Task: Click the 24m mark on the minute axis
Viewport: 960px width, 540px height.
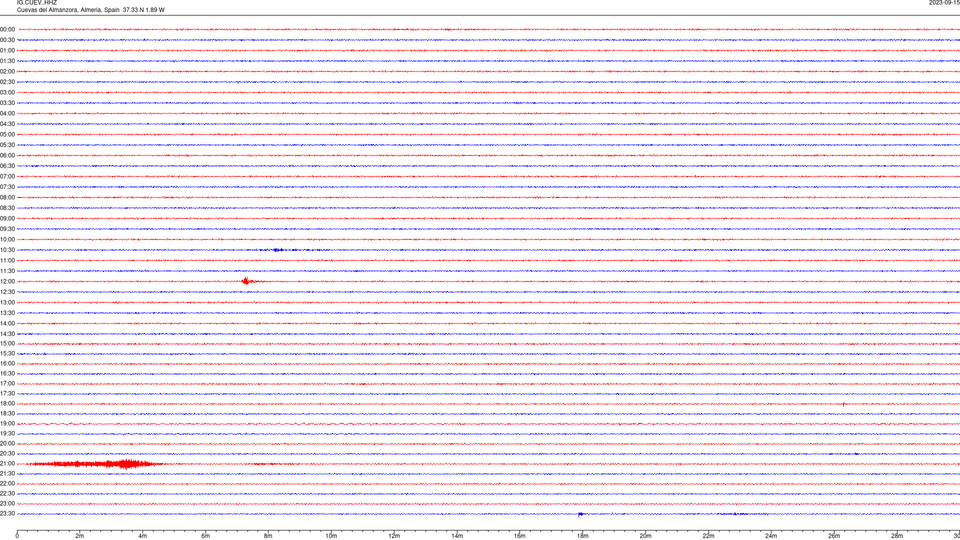Action: tap(771, 536)
